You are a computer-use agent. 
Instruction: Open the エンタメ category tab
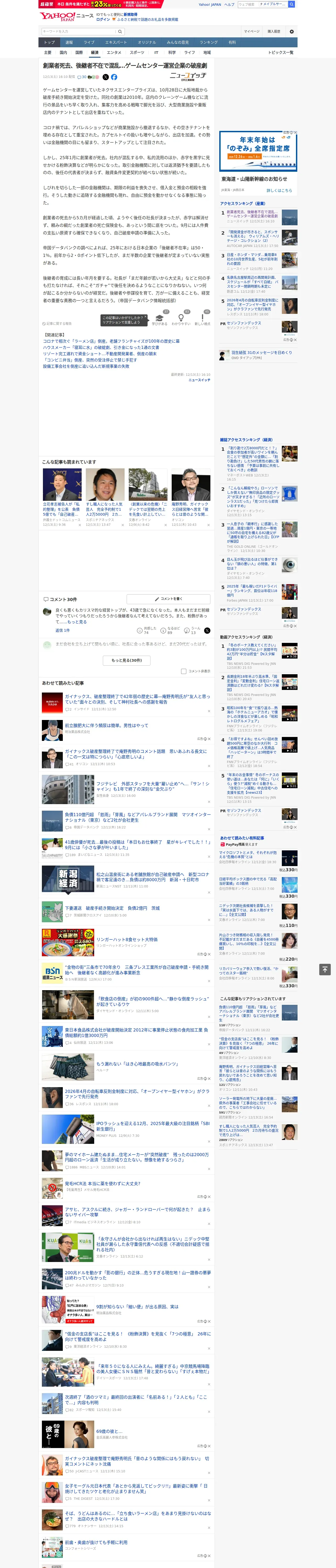[114, 52]
